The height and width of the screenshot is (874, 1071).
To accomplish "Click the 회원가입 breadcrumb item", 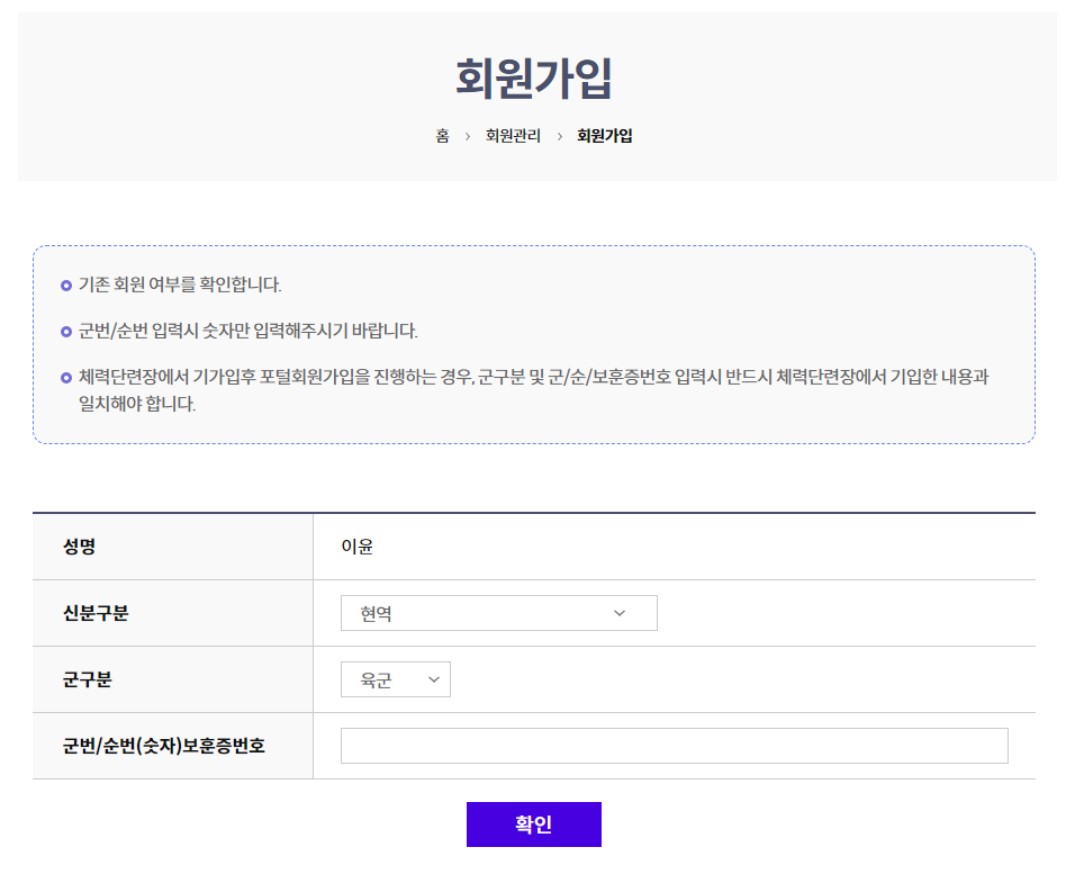I will coord(604,136).
